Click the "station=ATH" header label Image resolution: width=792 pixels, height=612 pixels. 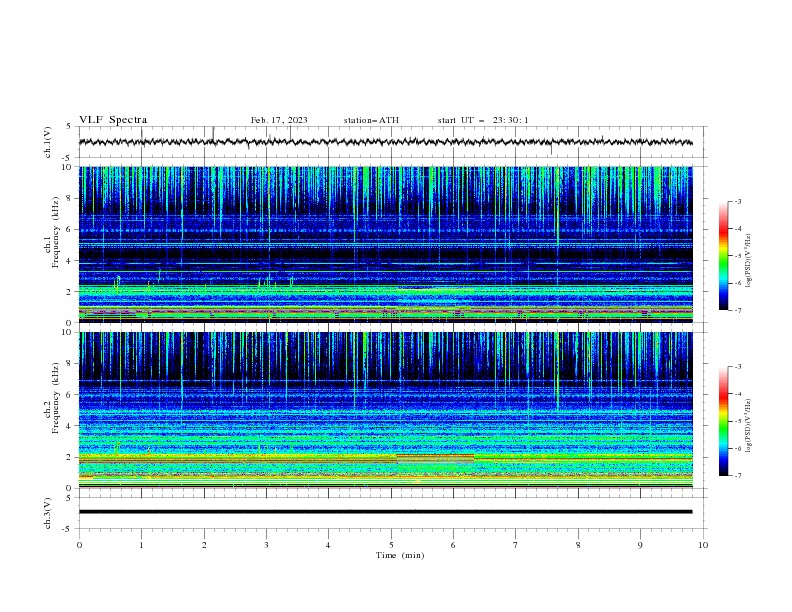(x=371, y=120)
